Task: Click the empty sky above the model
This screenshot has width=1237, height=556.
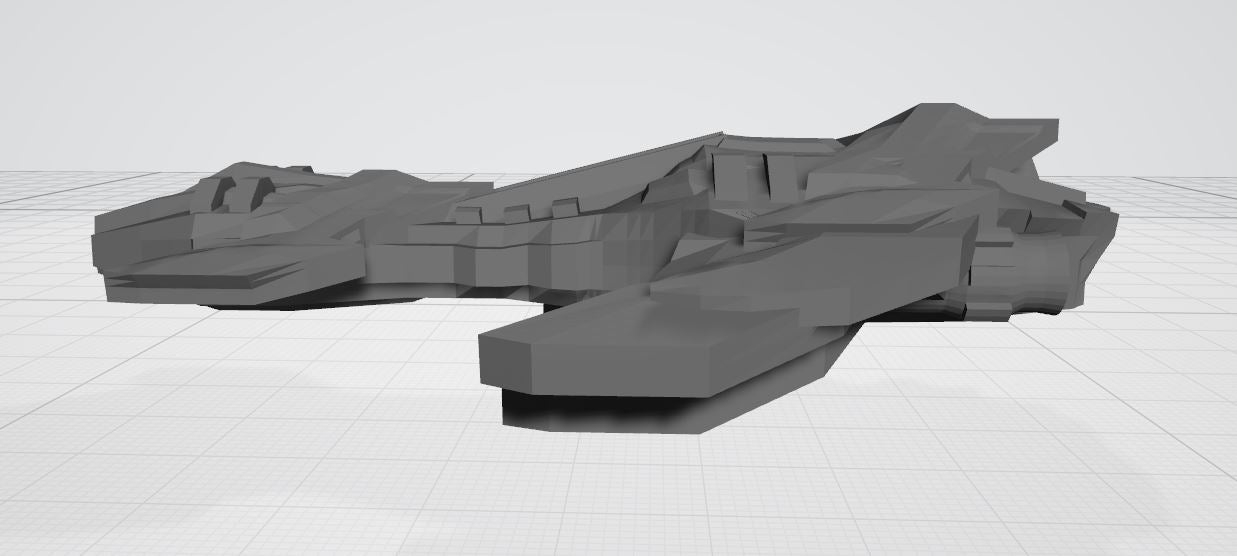Action: coord(600,60)
